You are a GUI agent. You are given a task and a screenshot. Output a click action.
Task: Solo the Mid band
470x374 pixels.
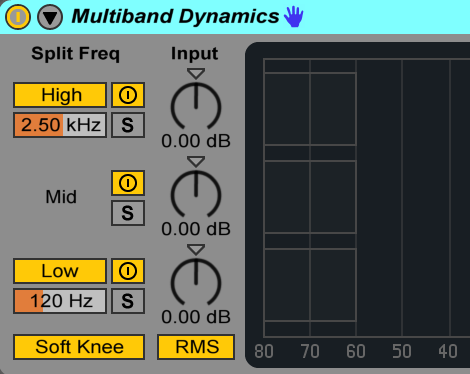coord(128,213)
